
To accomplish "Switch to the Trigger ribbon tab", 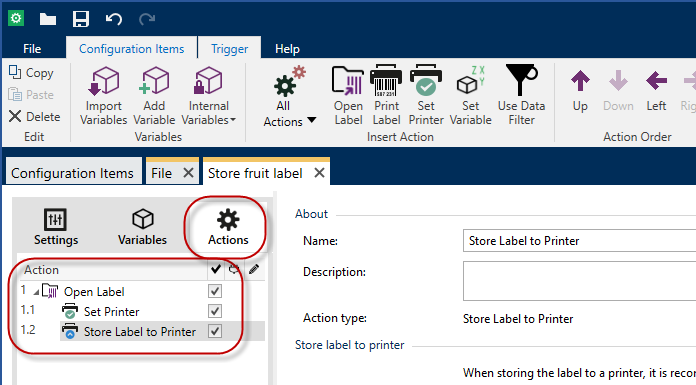I will [229, 48].
